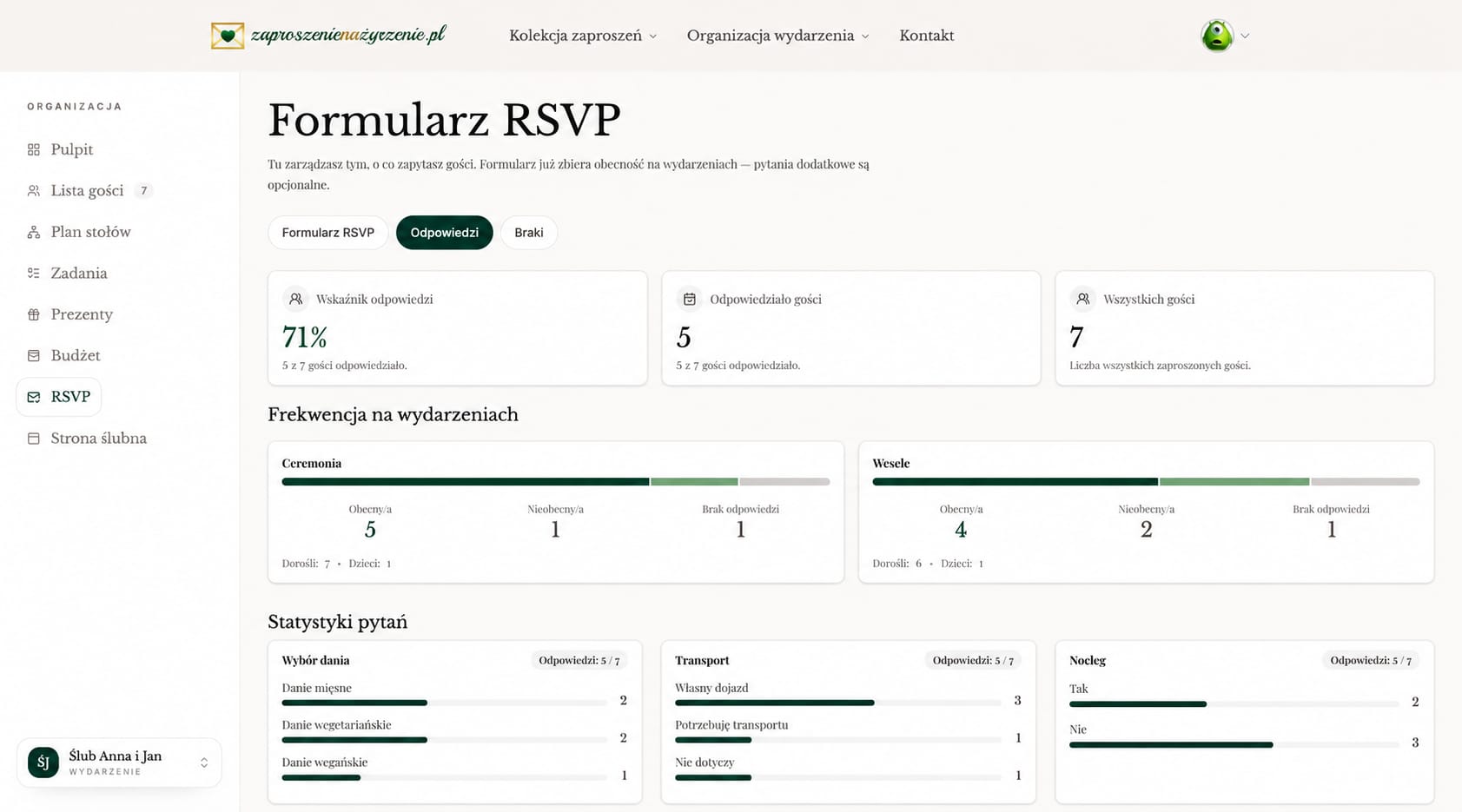This screenshot has height=812, width=1462.
Task: Click the Formularz RSVP page heading
Action: click(444, 120)
